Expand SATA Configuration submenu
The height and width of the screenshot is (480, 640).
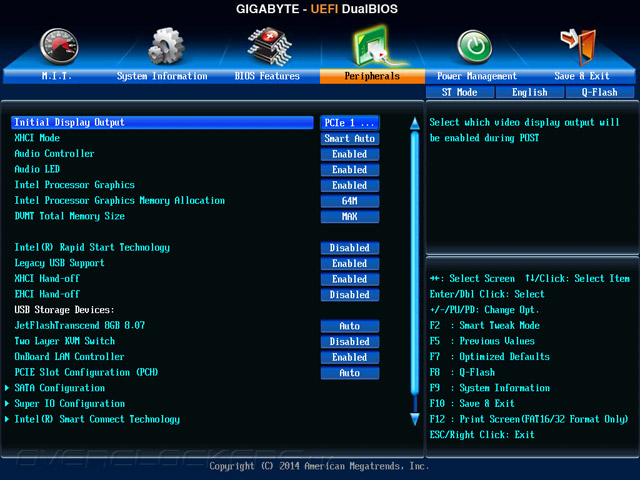(60, 388)
